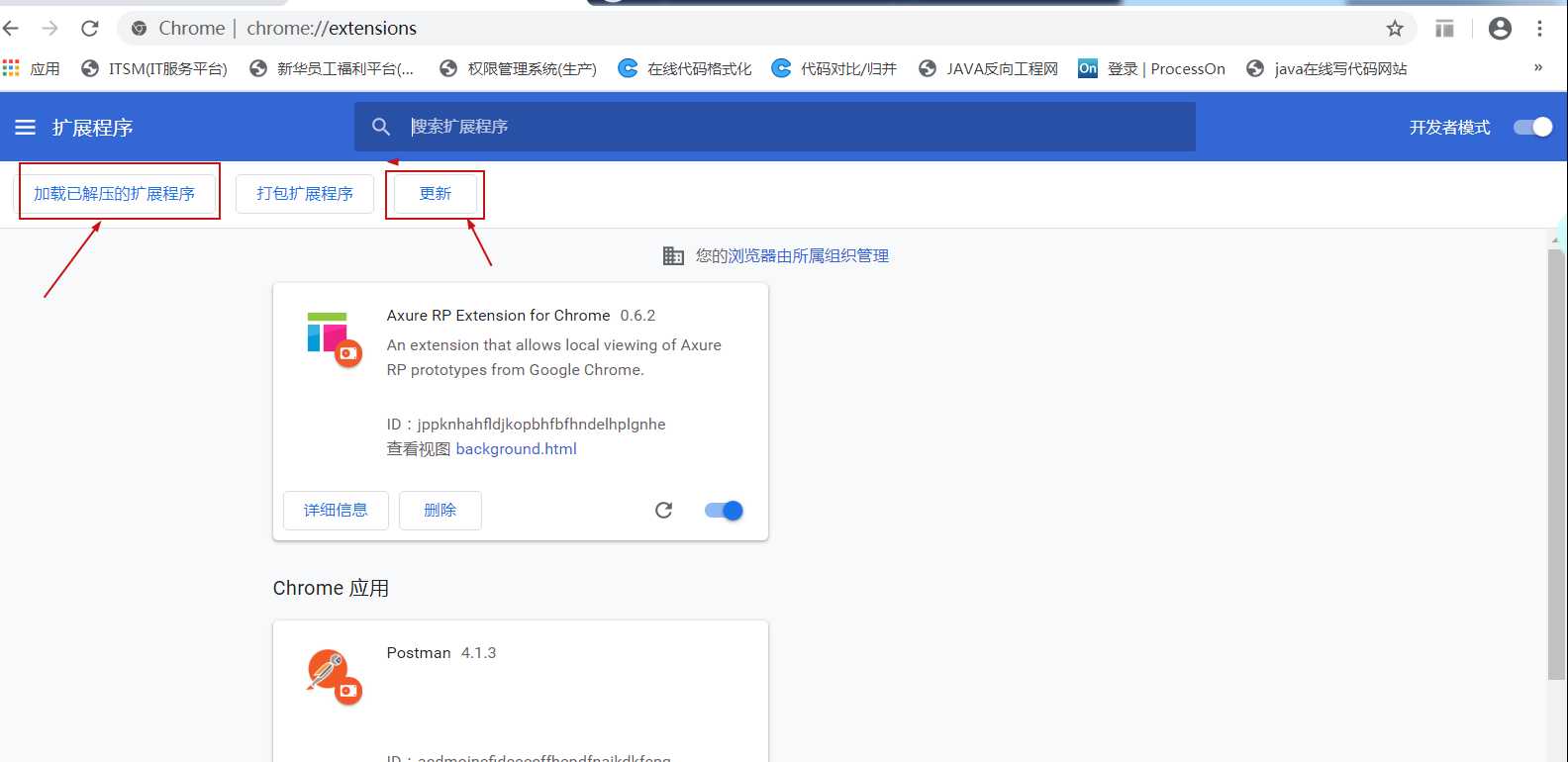Open the ITSM(IT服务平台) bookmark
Image resolution: width=1568 pixels, height=762 pixels.
pyautogui.click(x=154, y=68)
